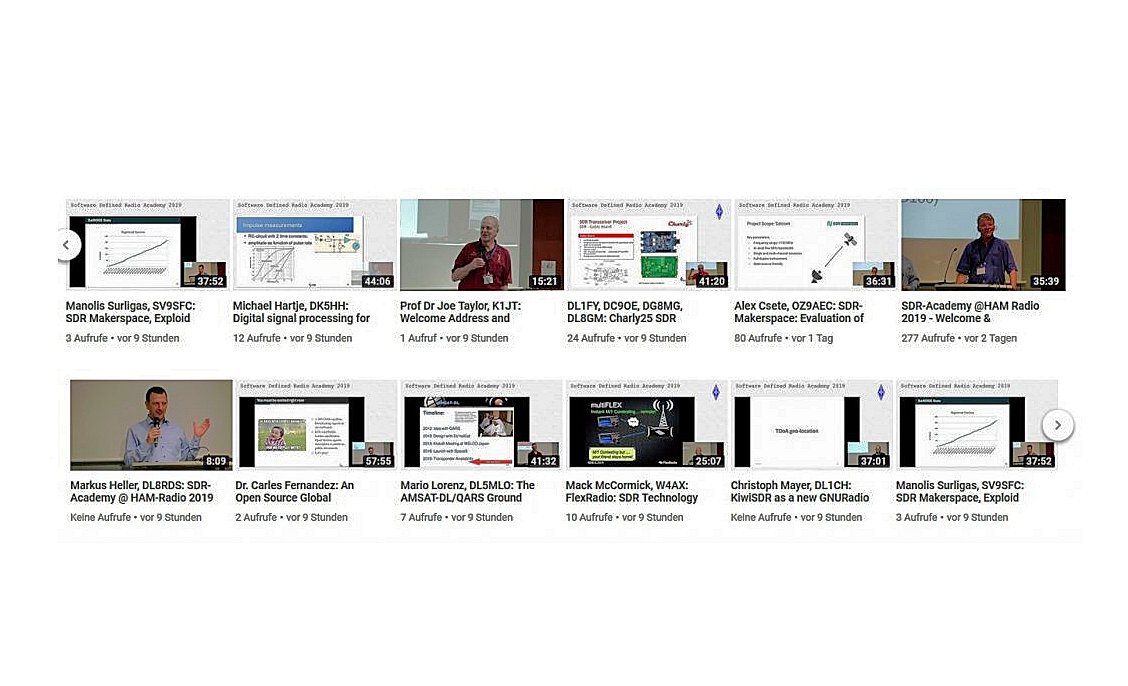Click title 'Christoph Mayer, DL1CH: KiwiSDR'
Viewport: 1128px width, 686px height.
[x=799, y=491]
